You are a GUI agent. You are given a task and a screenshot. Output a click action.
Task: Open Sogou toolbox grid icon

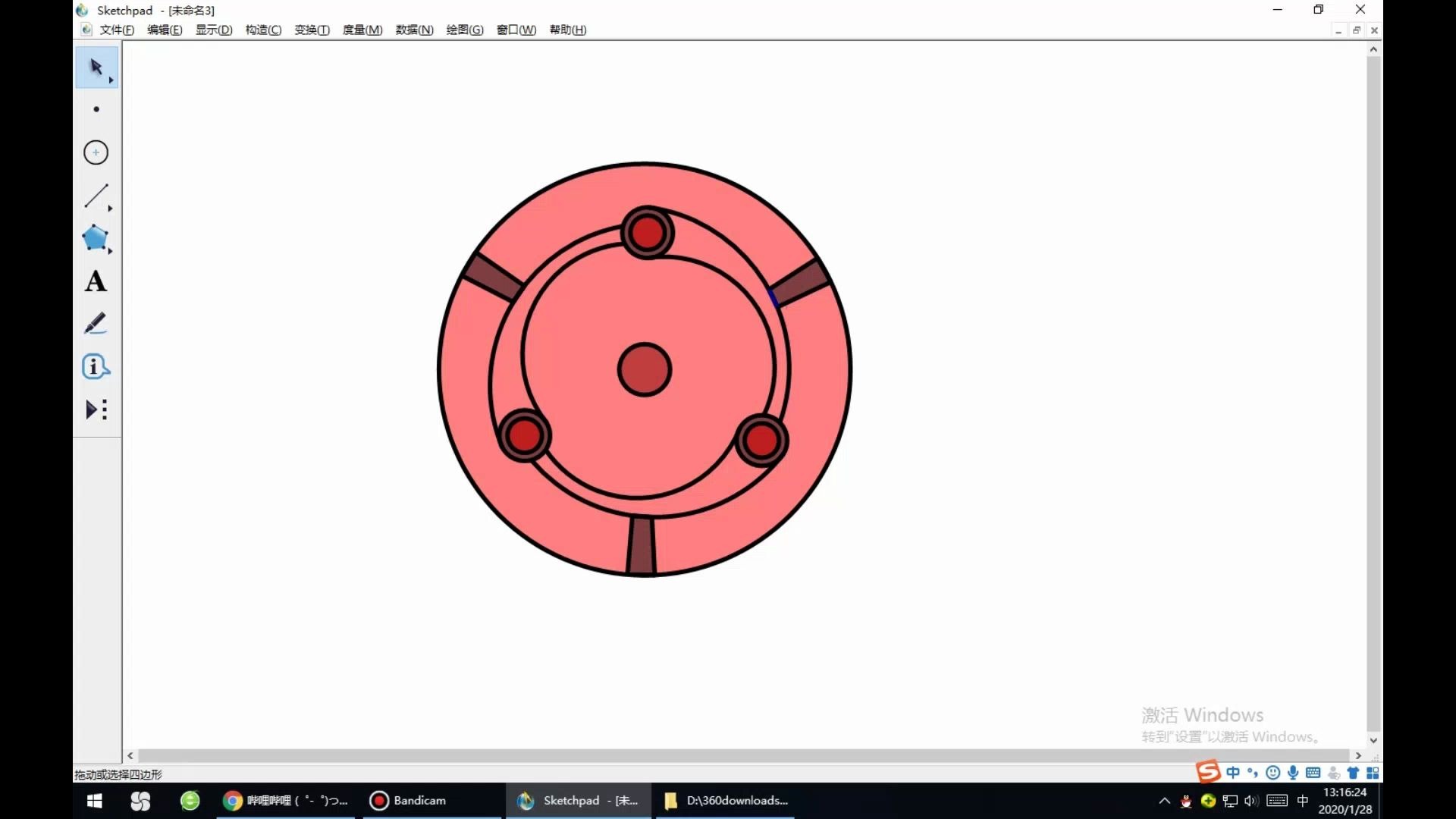1373,773
